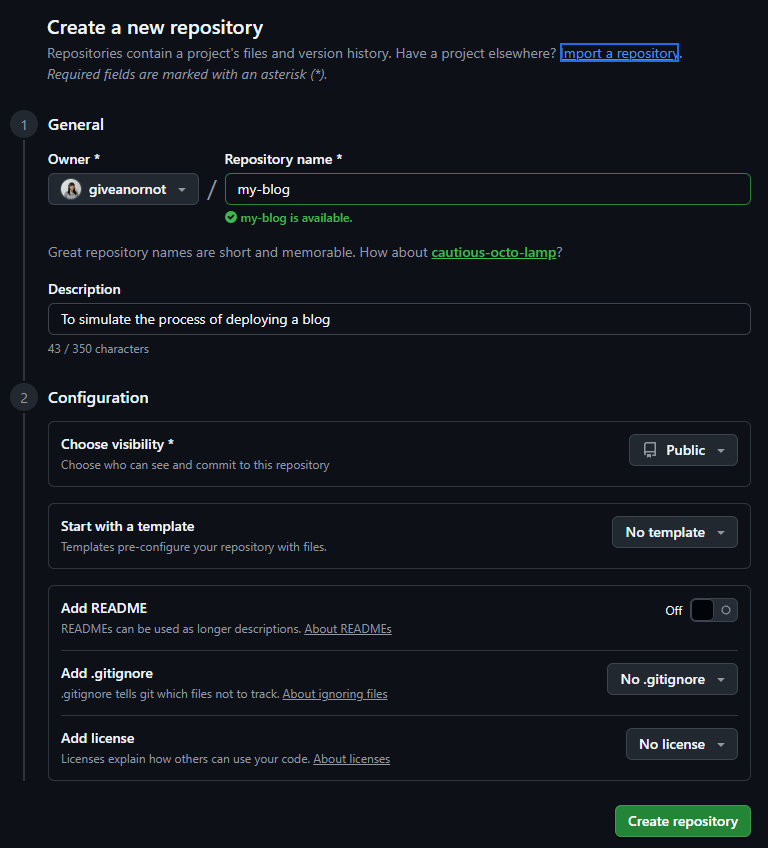Click the green availability checkmark icon
This screenshot has width=768, height=848.
(x=231, y=217)
